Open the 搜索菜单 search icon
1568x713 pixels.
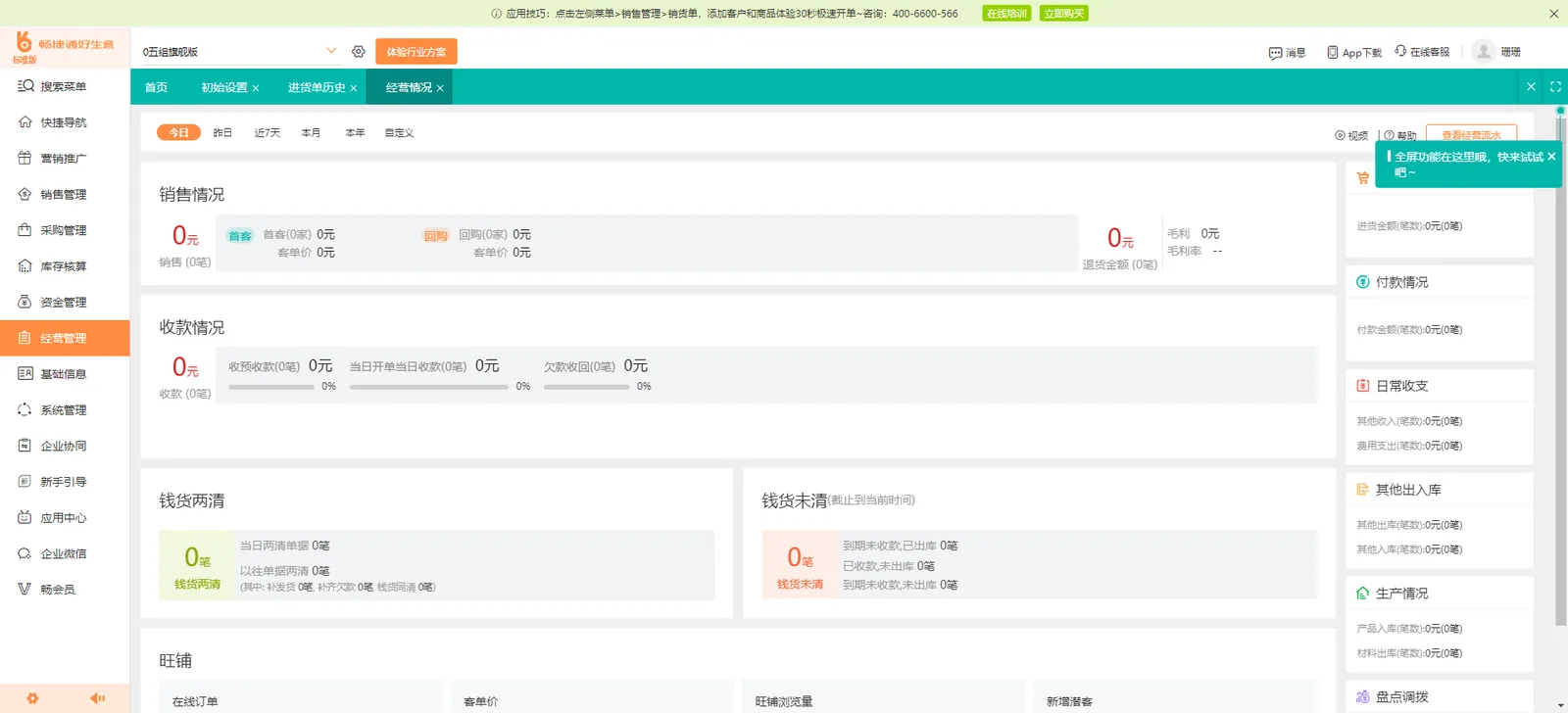[25, 86]
